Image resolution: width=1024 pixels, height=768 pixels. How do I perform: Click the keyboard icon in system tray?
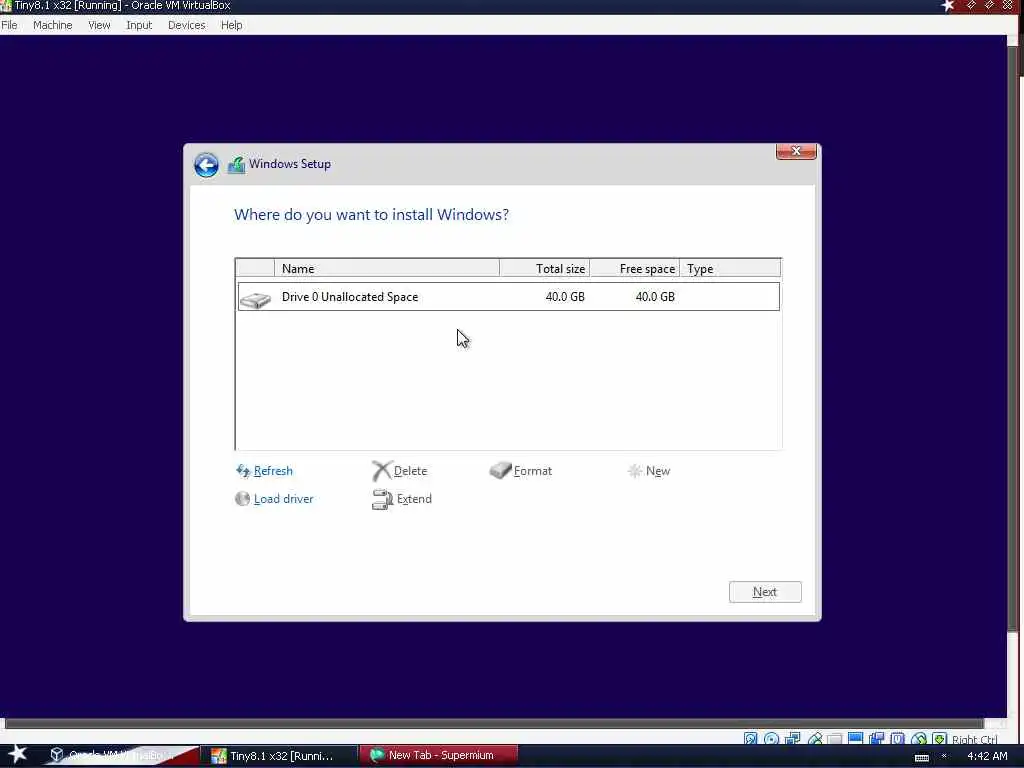[921, 758]
